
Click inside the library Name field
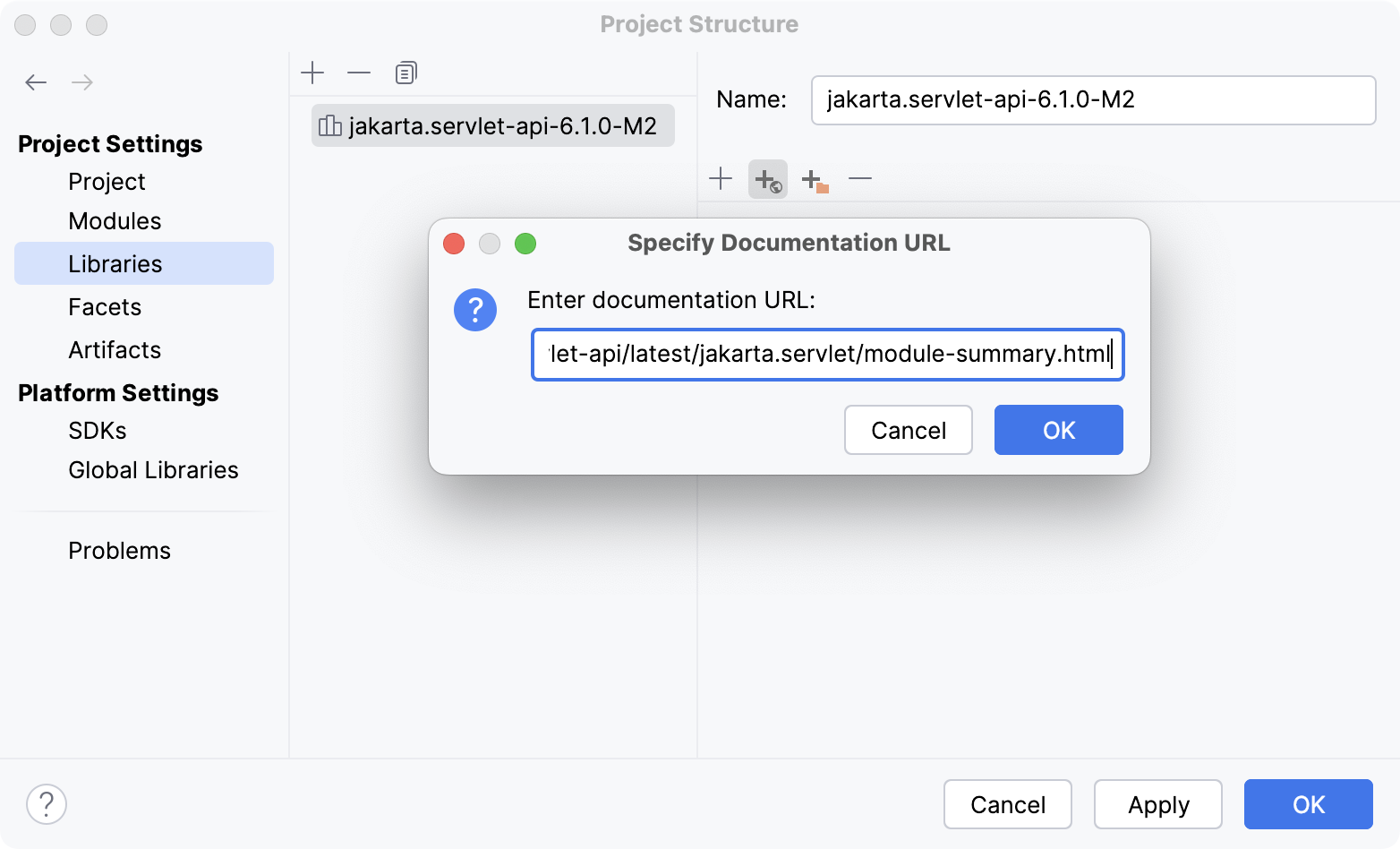pyautogui.click(x=1092, y=100)
